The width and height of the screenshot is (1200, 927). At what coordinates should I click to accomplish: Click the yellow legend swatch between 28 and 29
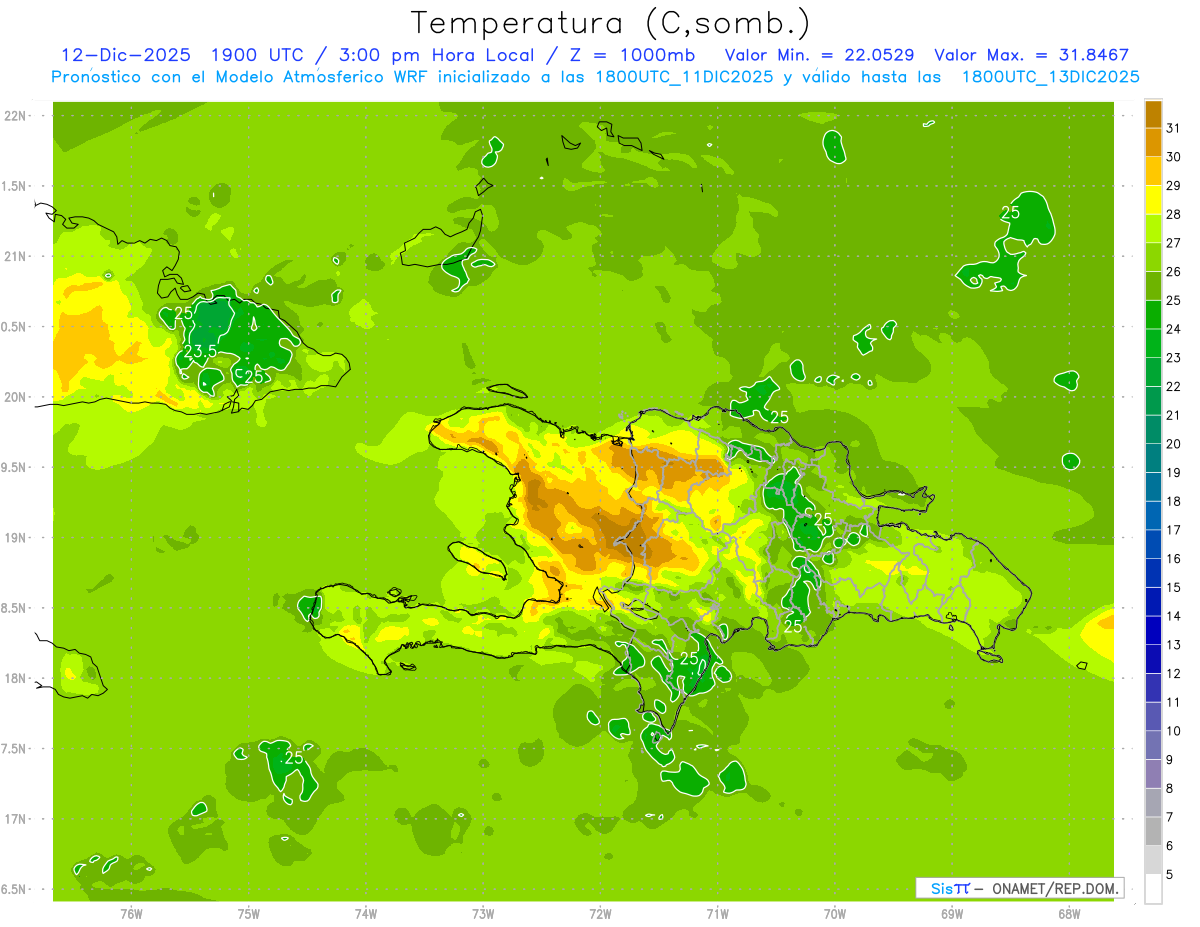point(1153,200)
